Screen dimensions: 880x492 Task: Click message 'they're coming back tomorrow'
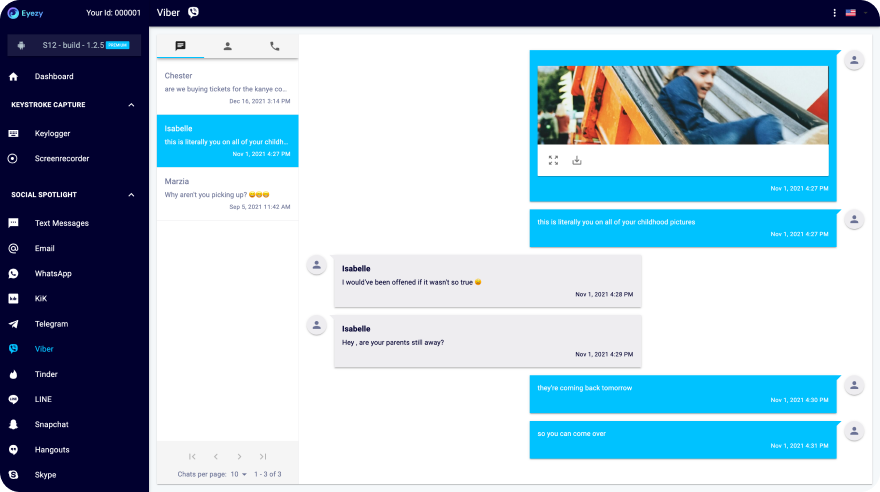682,394
